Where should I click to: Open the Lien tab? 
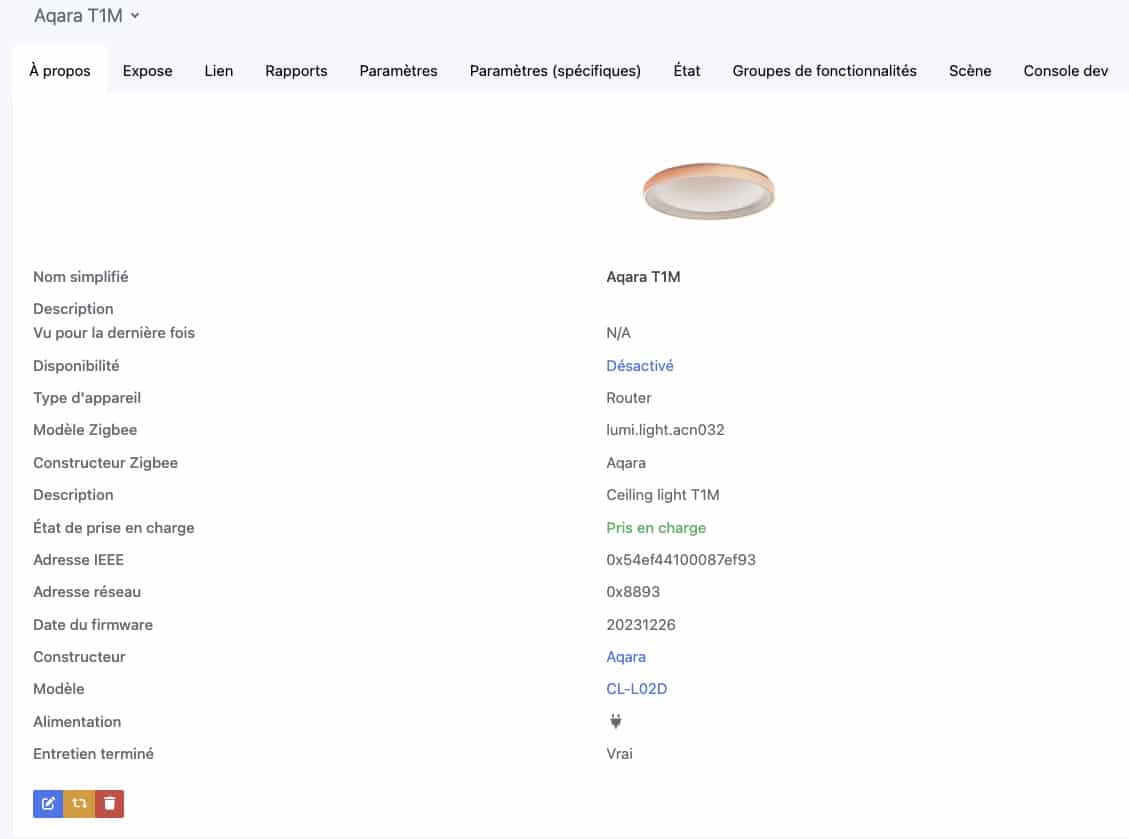219,71
